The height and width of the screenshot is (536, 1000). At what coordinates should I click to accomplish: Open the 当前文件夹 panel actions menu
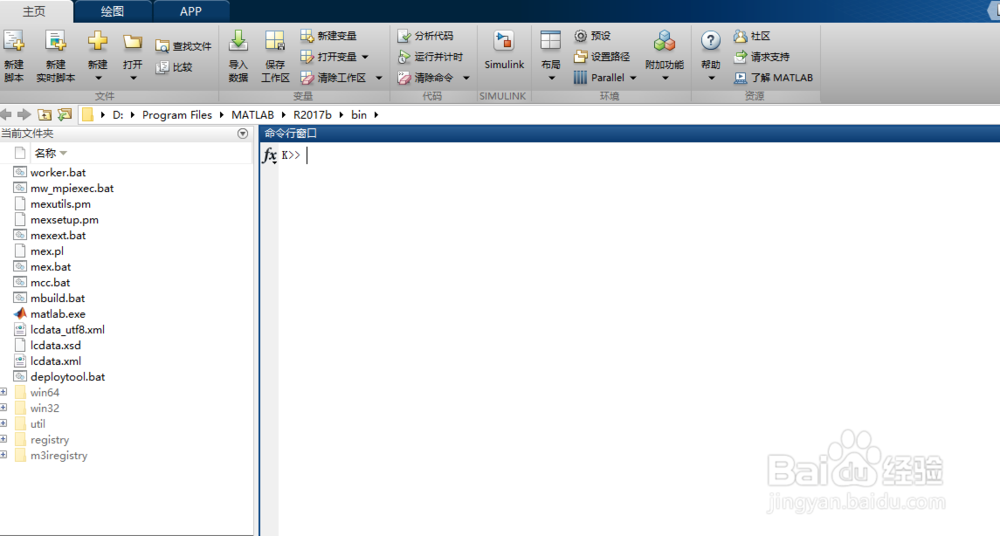click(242, 133)
